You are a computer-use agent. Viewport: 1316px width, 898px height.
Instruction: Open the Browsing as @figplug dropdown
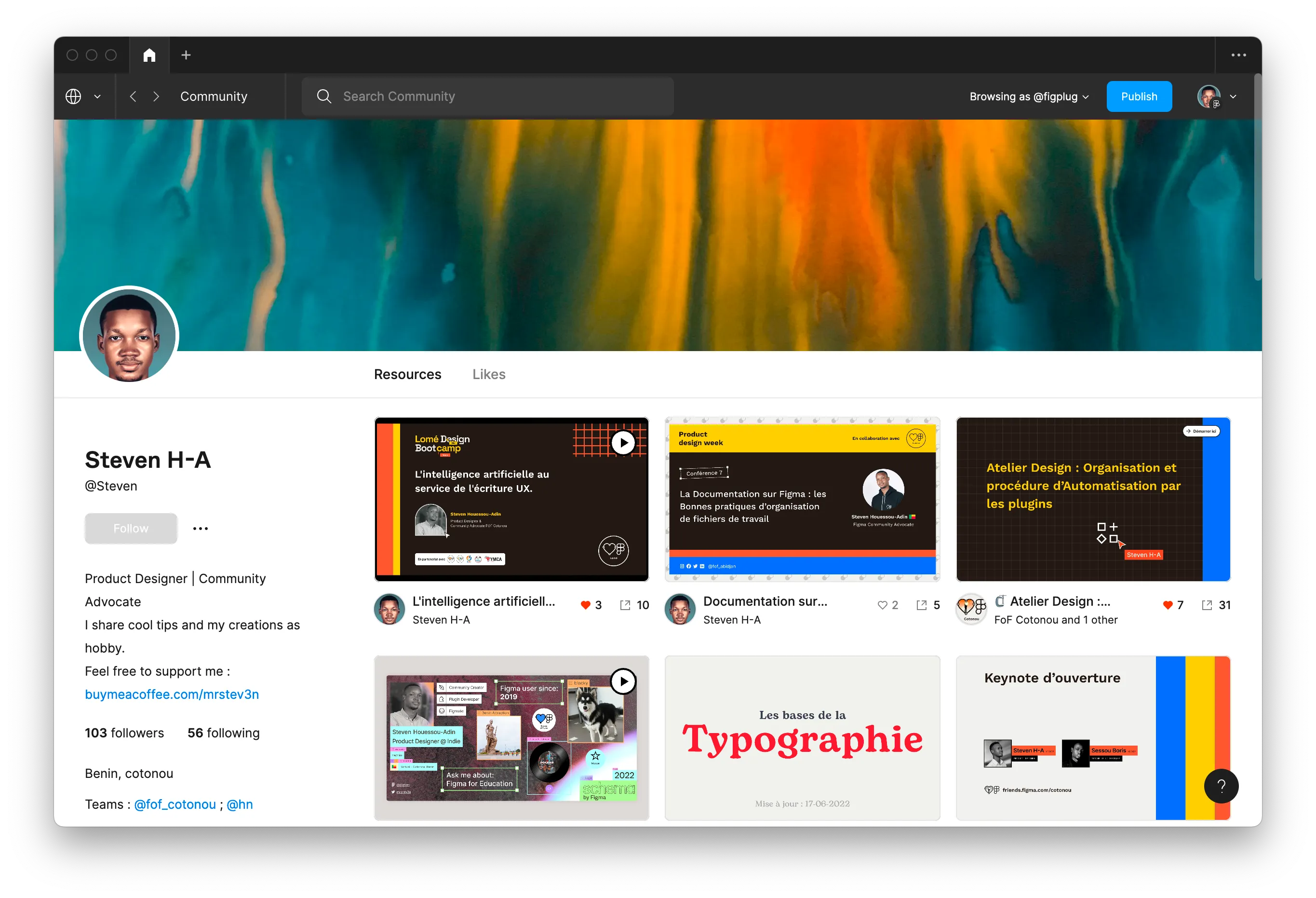point(1029,96)
